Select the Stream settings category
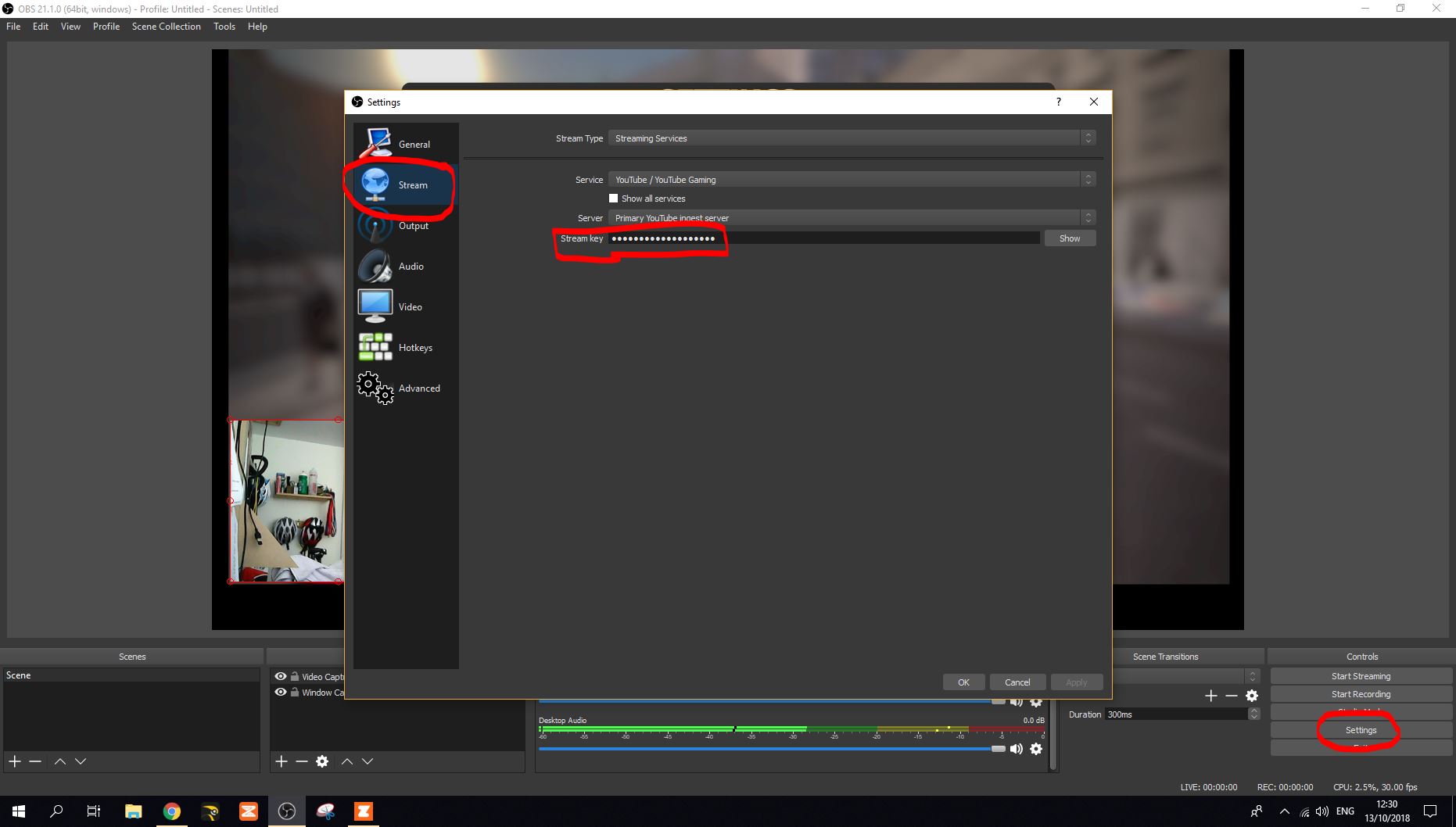Screen dimensions: 1456x827 coord(405,184)
